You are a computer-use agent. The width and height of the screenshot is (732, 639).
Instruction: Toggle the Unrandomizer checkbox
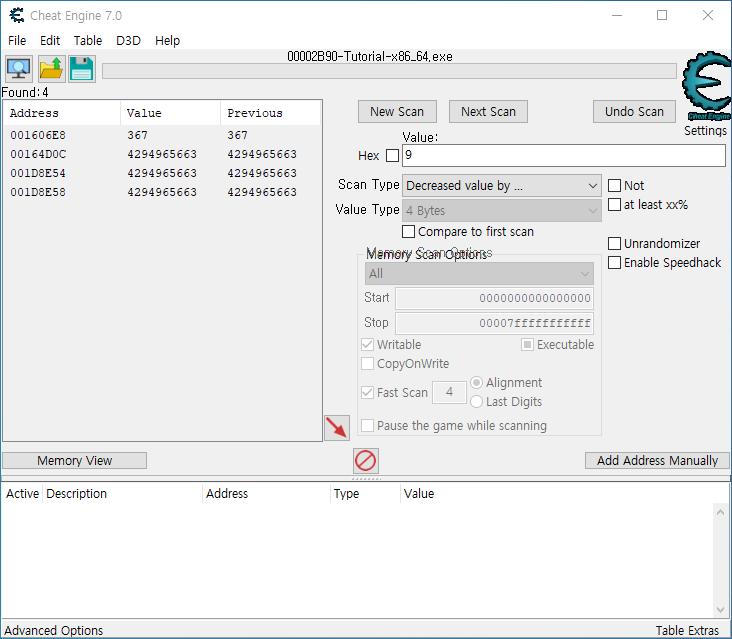point(614,244)
